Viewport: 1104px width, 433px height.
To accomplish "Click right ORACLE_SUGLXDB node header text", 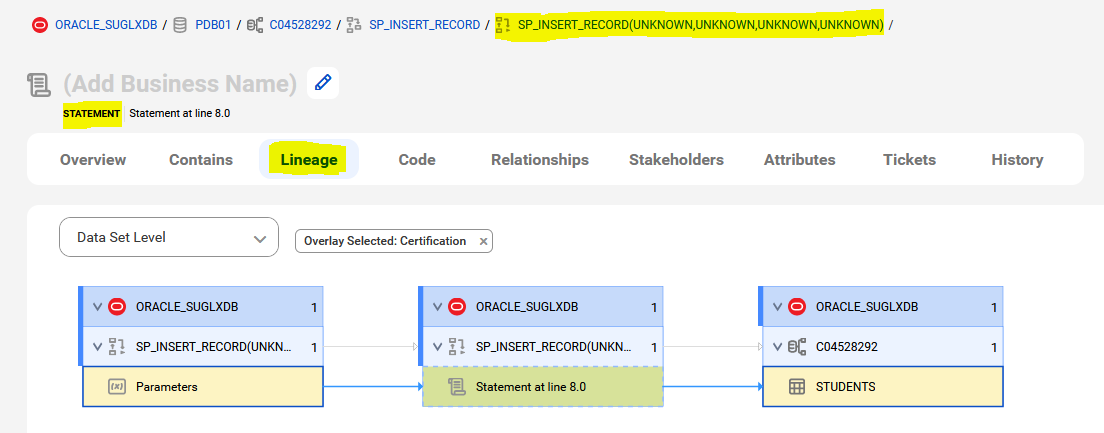I will click(867, 307).
